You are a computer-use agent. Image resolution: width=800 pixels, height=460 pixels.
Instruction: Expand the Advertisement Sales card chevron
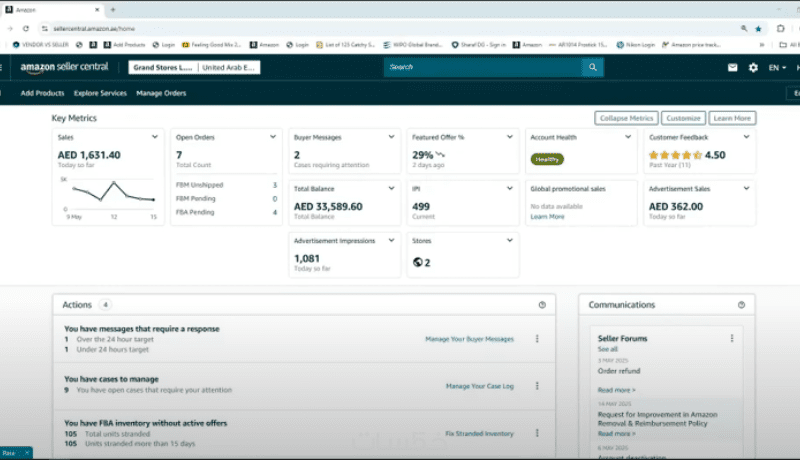pos(746,188)
